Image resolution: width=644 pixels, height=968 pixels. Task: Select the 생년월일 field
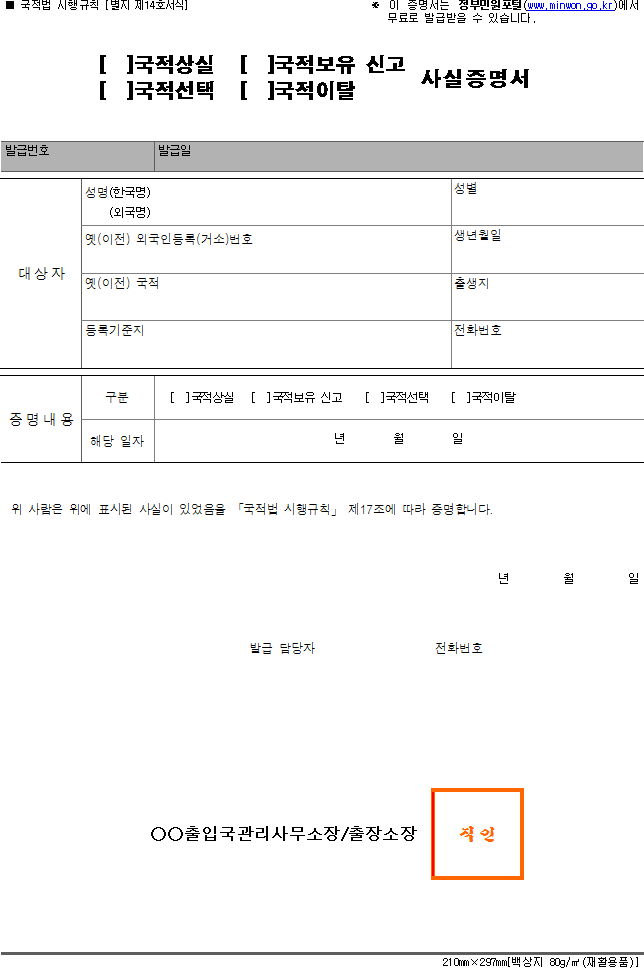pyautogui.click(x=548, y=249)
